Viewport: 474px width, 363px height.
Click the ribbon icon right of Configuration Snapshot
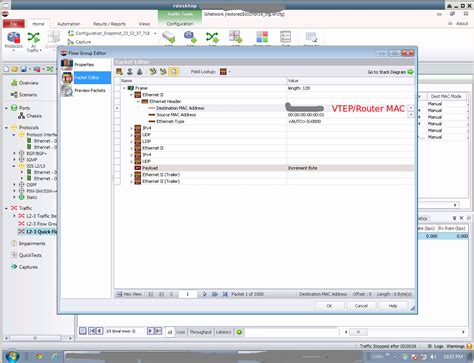(169, 37)
